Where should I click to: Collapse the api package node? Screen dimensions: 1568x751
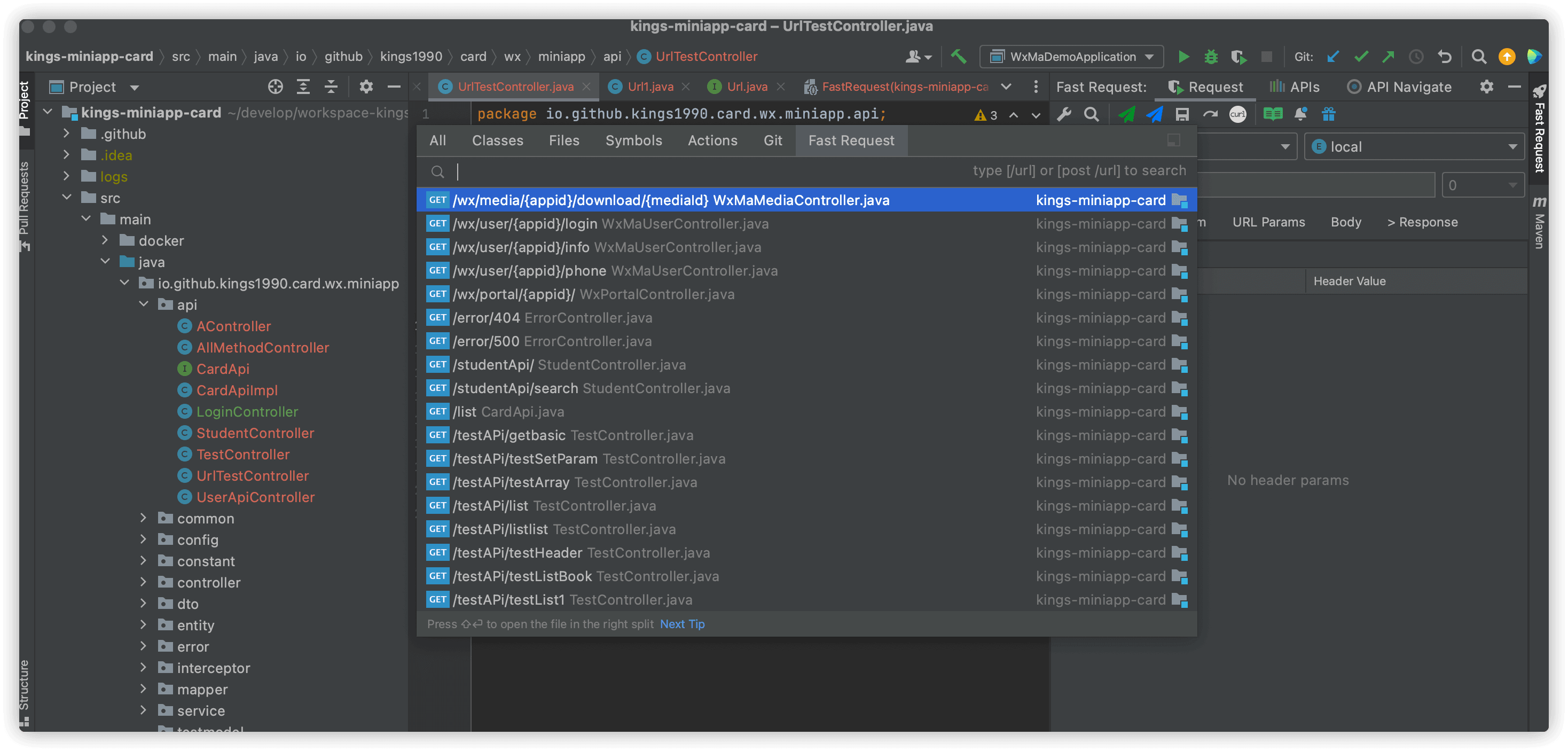tap(143, 304)
